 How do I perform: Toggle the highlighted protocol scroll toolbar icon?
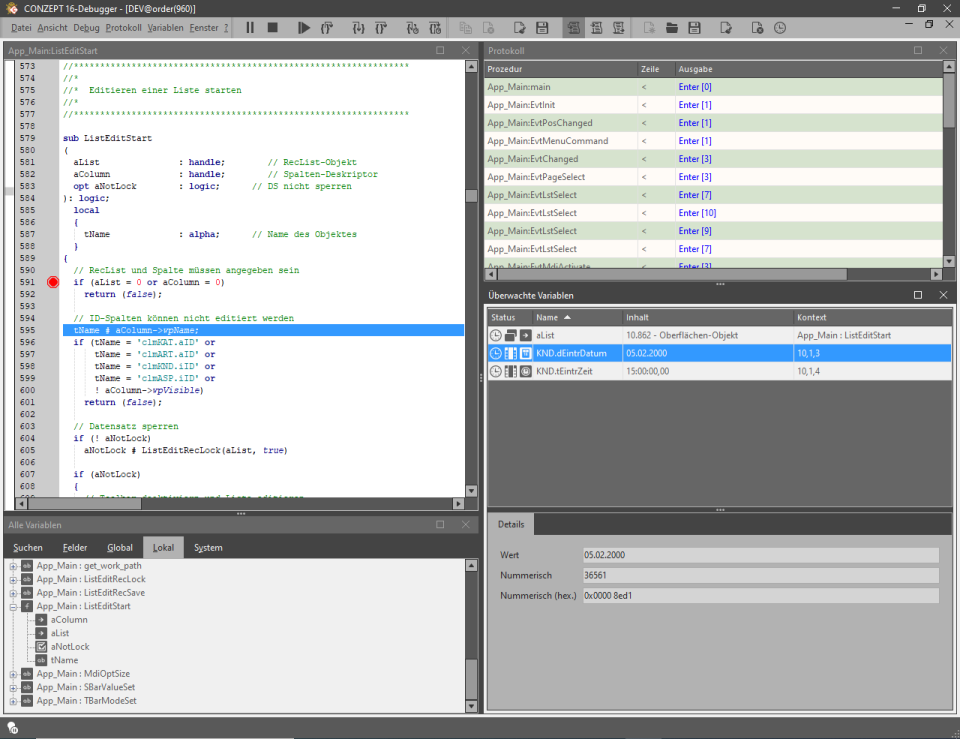[573, 28]
